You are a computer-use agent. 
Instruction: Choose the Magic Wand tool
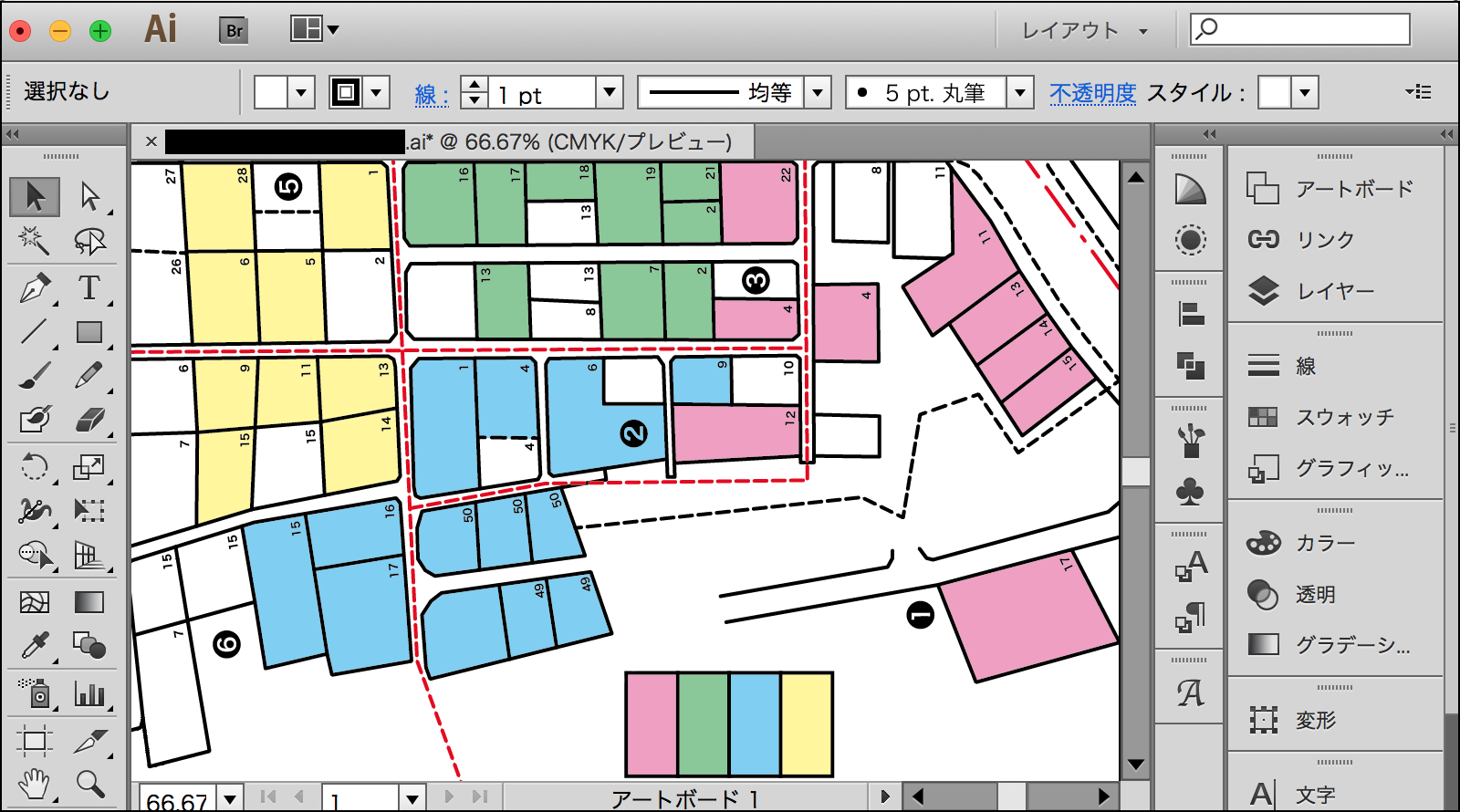(x=35, y=241)
